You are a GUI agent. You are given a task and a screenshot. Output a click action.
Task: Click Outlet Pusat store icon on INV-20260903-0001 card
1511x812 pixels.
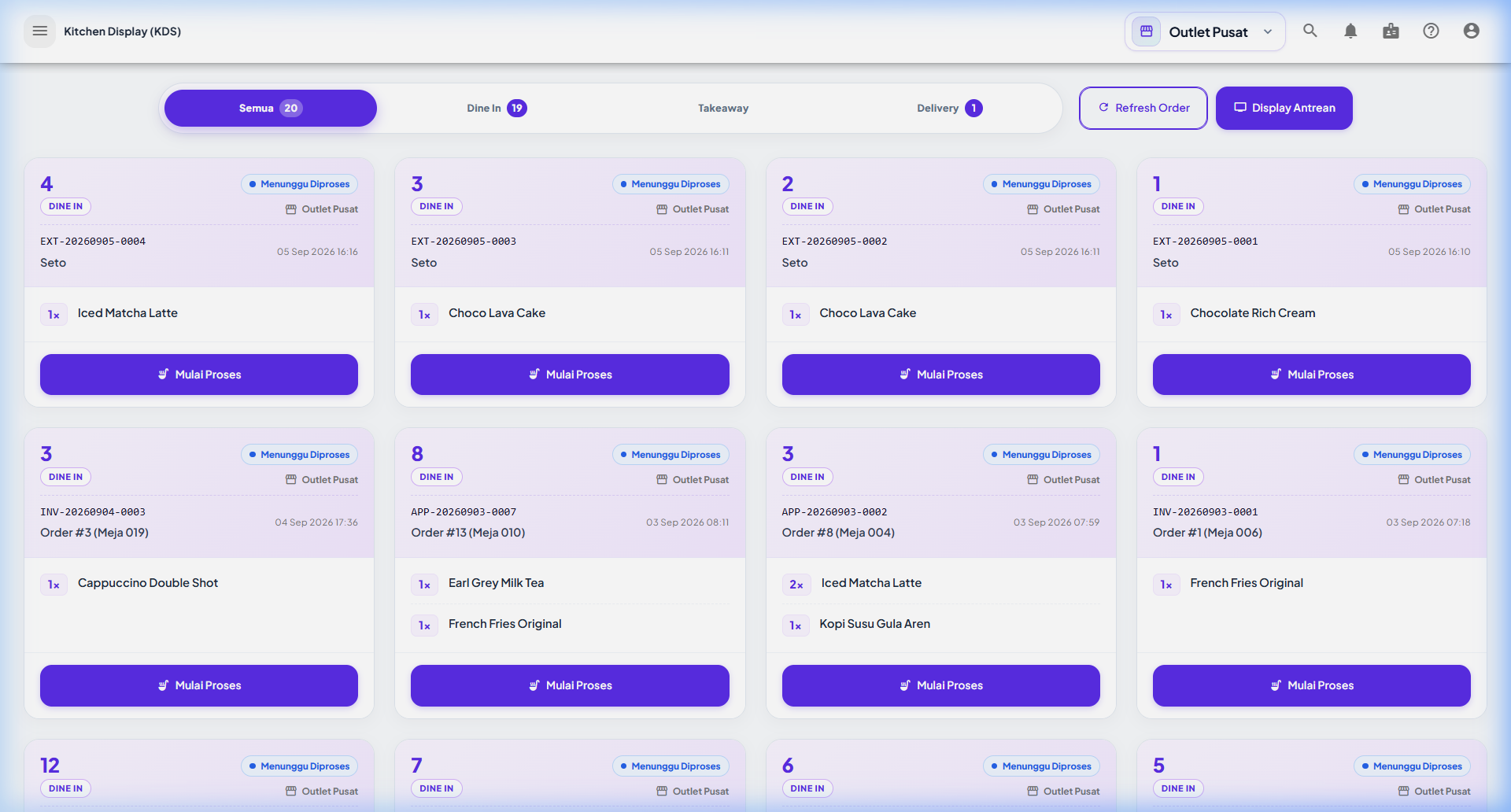(x=1403, y=480)
